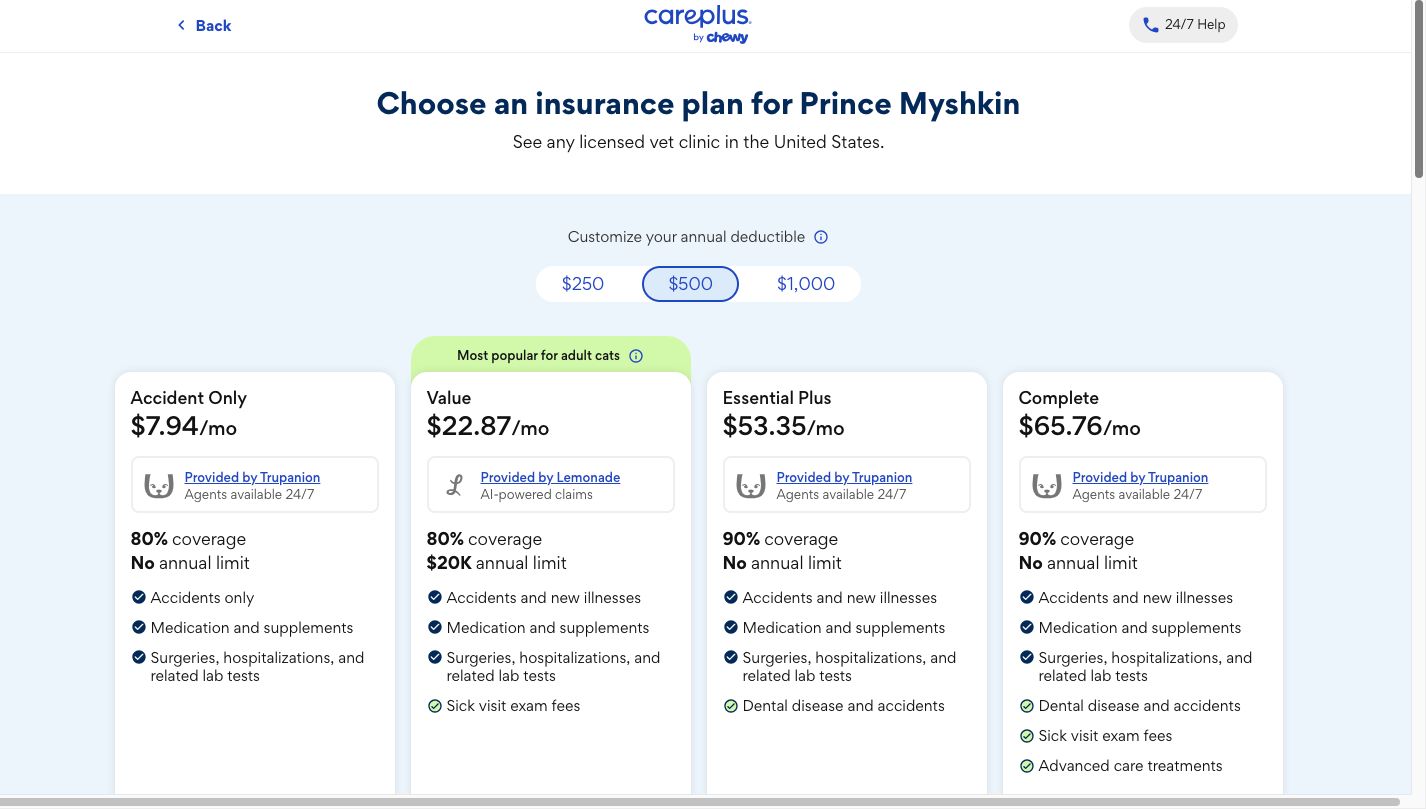Viewport: 1426px width, 809px height.
Task: Click Trupanion logo in Essential Plus card
Action: [751, 486]
